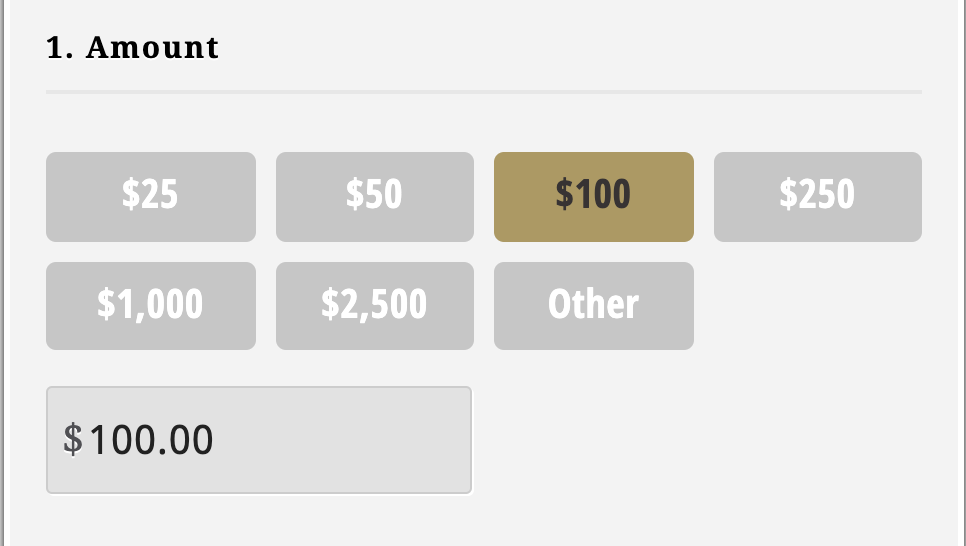Click the highlighted $100 amount button

pyautogui.click(x=593, y=196)
